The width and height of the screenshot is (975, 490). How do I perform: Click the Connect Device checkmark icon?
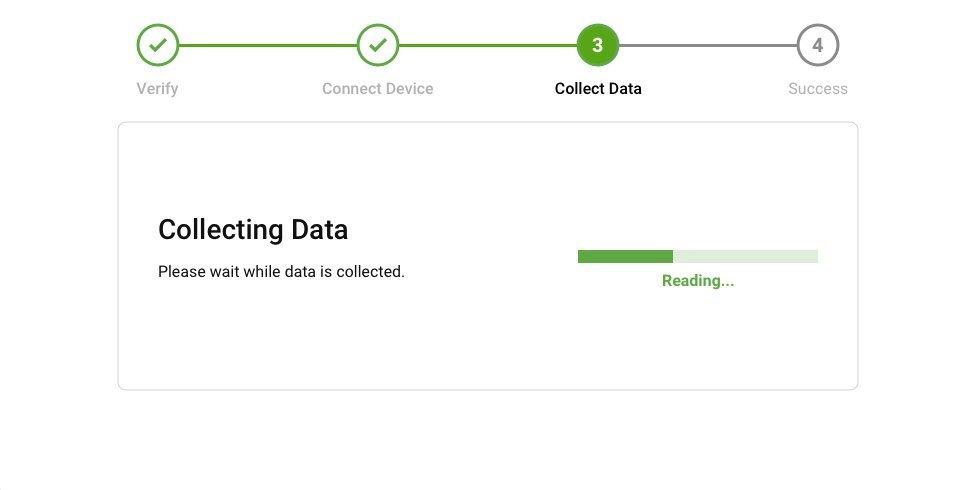click(x=378, y=45)
